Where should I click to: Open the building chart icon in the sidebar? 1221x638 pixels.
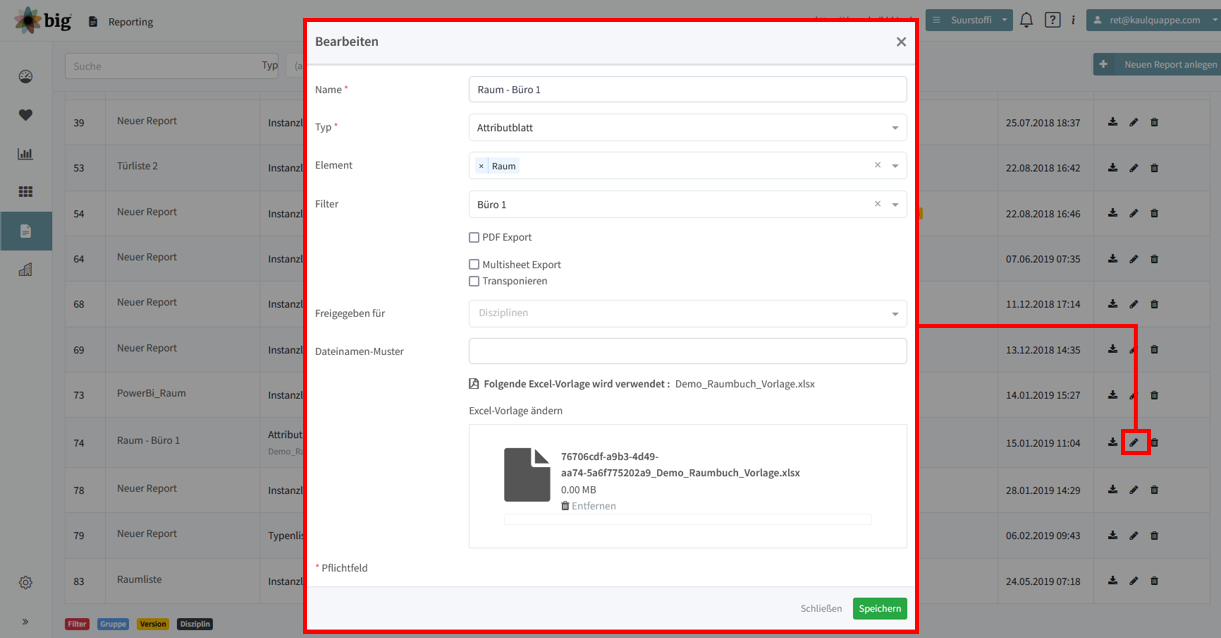point(26,269)
